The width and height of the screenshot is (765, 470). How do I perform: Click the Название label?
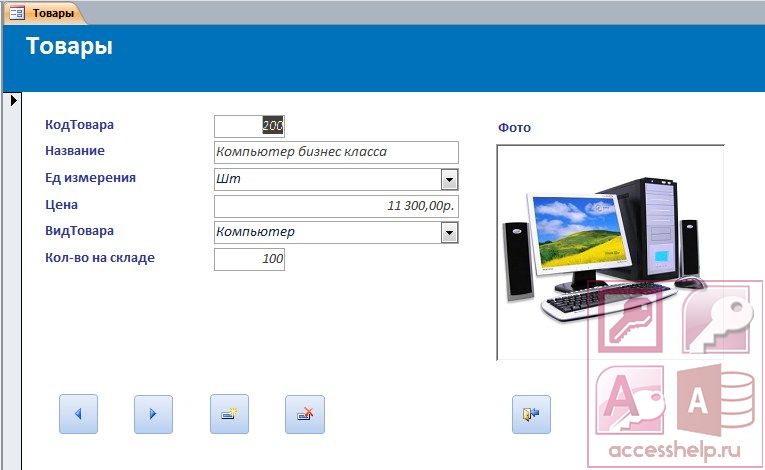tap(75, 151)
